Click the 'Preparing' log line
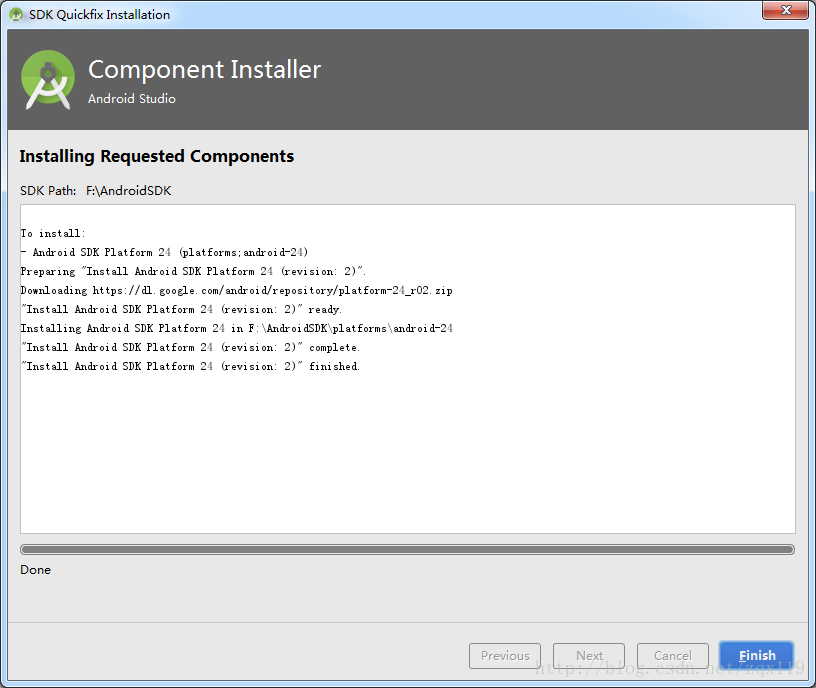Viewport: 816px width, 688px height. 193,272
